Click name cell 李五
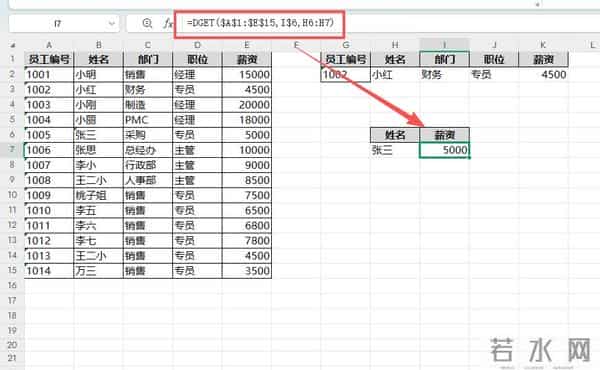600x370 pixels. point(99,210)
